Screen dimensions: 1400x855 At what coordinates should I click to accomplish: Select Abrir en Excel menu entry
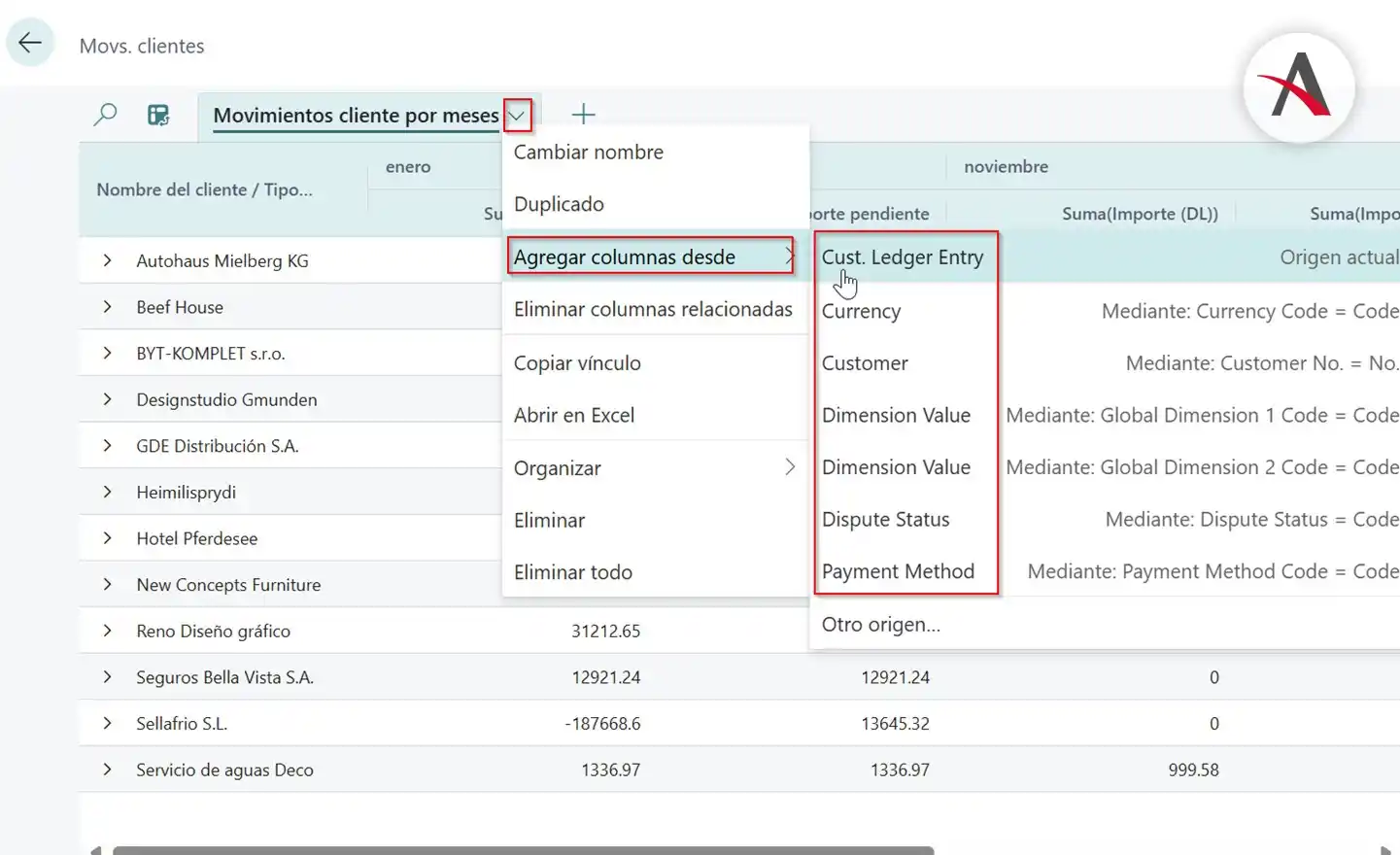(573, 415)
